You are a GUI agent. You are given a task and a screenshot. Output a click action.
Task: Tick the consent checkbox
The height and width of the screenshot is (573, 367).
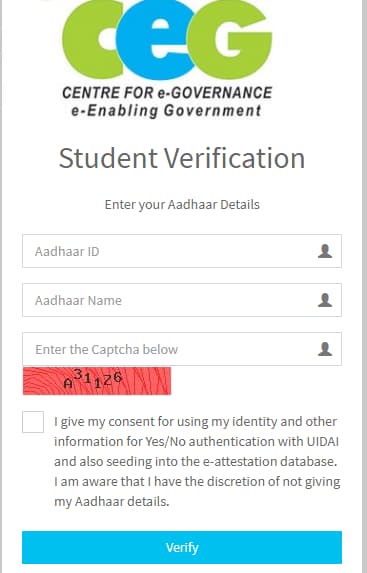(x=33, y=422)
